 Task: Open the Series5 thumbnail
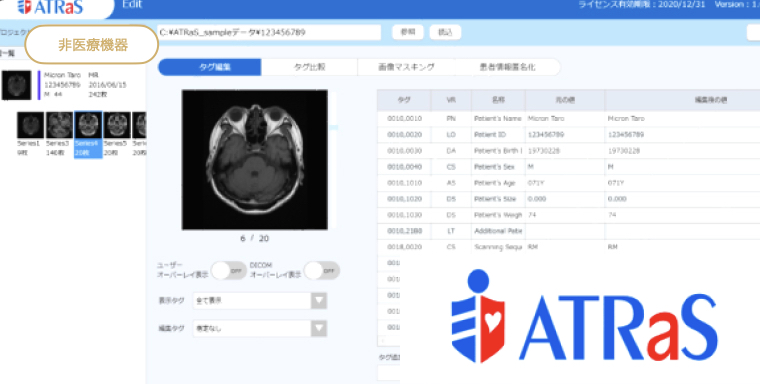pos(117,125)
